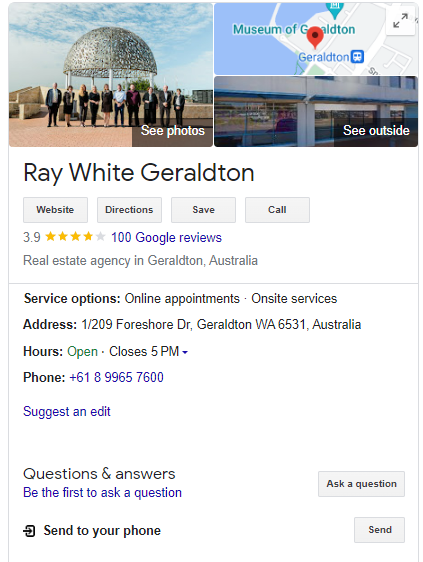Image resolution: width=423 pixels, height=562 pixels.
Task: Click the Museum of Geraldton marker icon
Action: [335, 10]
